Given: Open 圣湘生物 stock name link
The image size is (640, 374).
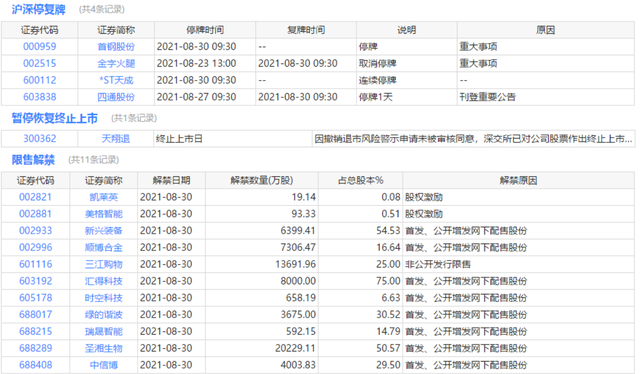Looking at the screenshot, I should click(104, 348).
